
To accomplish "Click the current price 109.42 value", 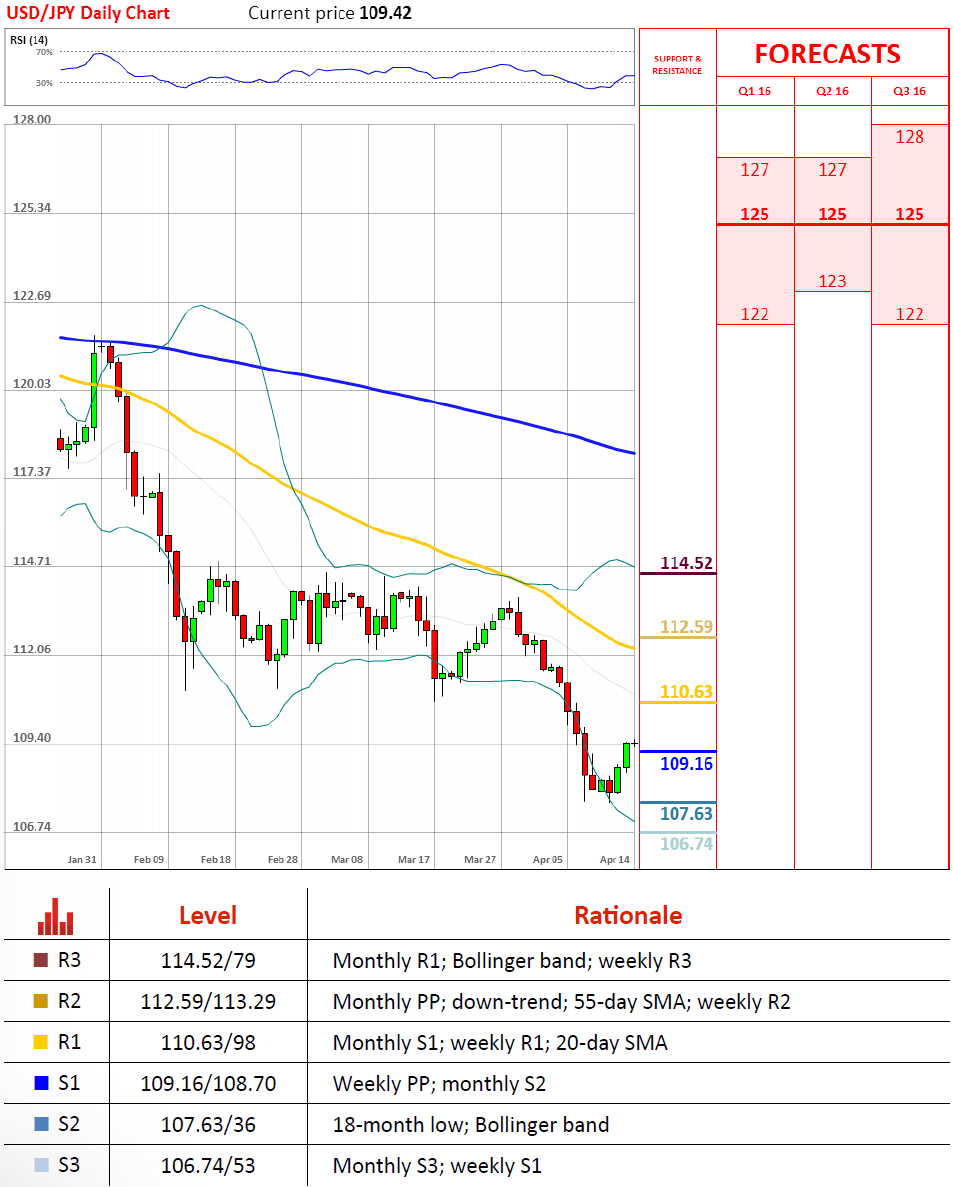I will pos(385,13).
